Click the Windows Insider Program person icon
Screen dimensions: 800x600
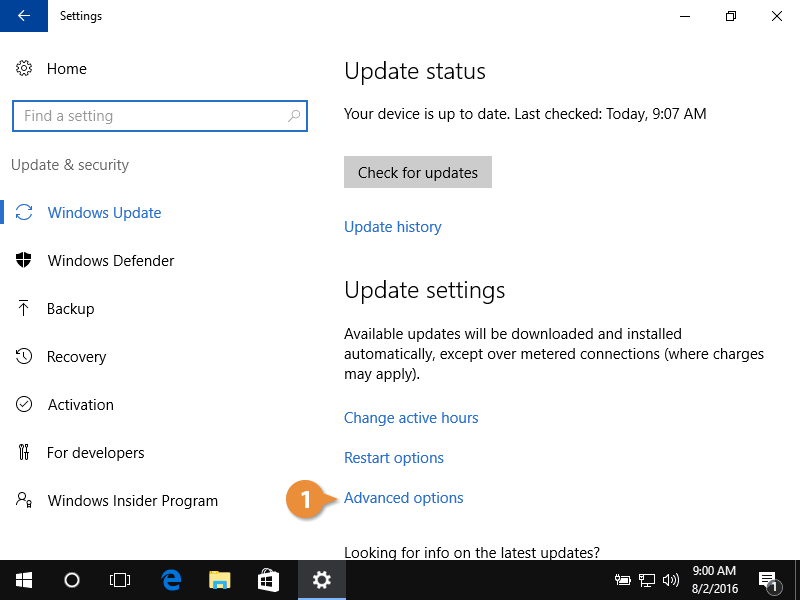[x=24, y=501]
